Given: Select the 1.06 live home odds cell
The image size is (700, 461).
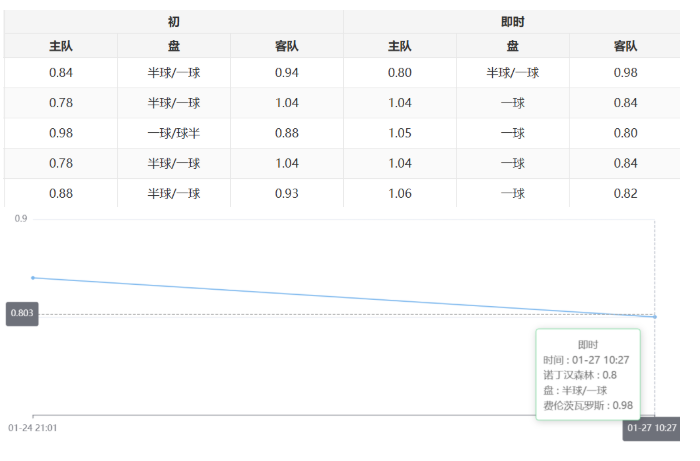Looking at the screenshot, I should [x=399, y=193].
